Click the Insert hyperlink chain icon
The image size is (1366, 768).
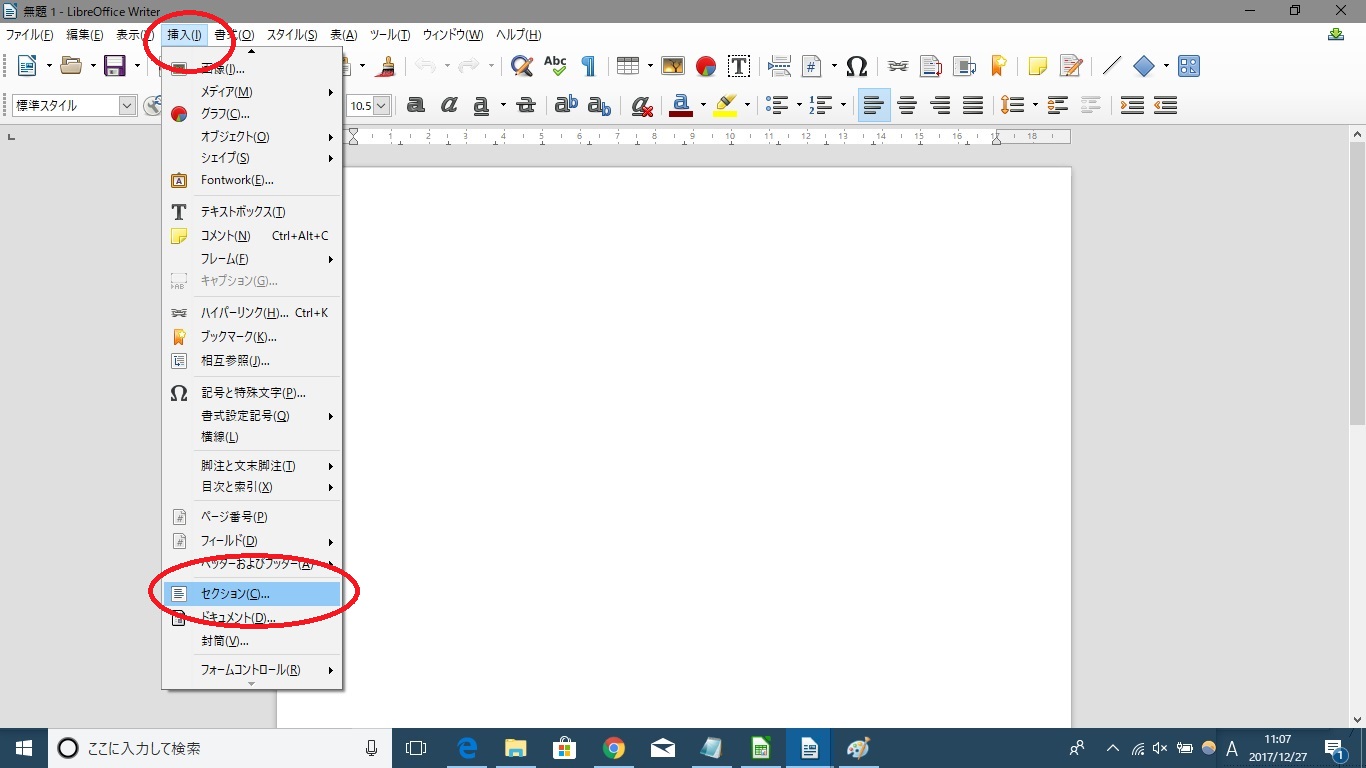coord(898,66)
